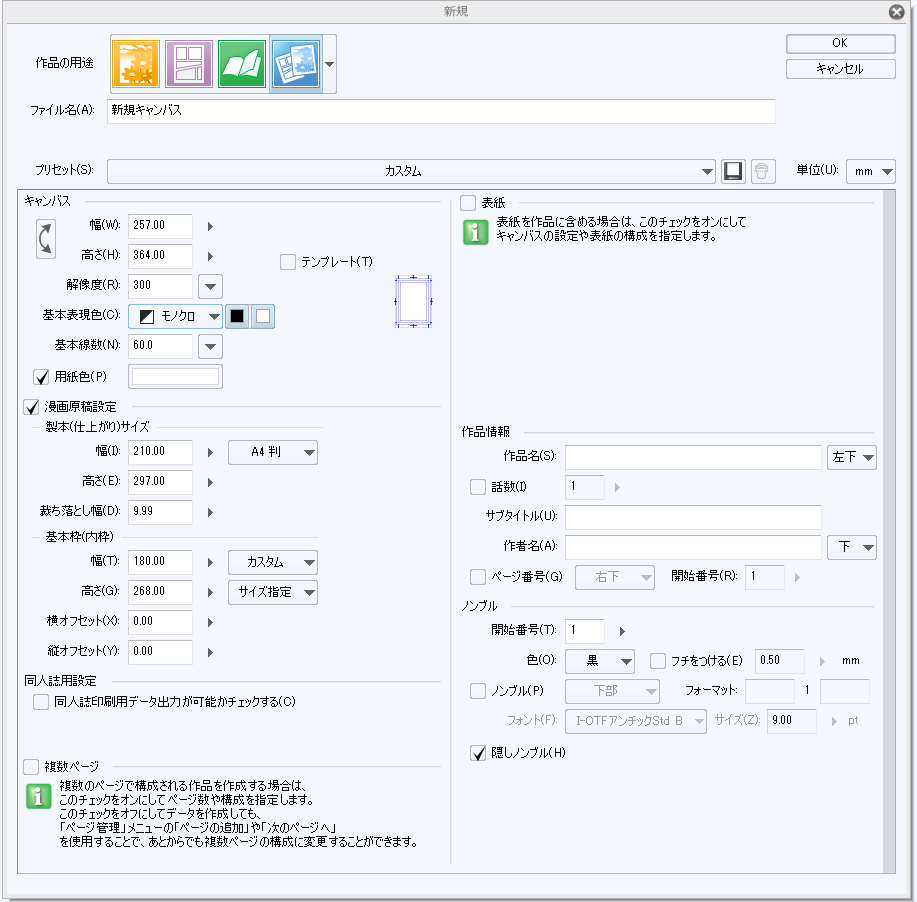
Task: Click the canvas 幅(W) 257.00 field
Action: (x=160, y=226)
